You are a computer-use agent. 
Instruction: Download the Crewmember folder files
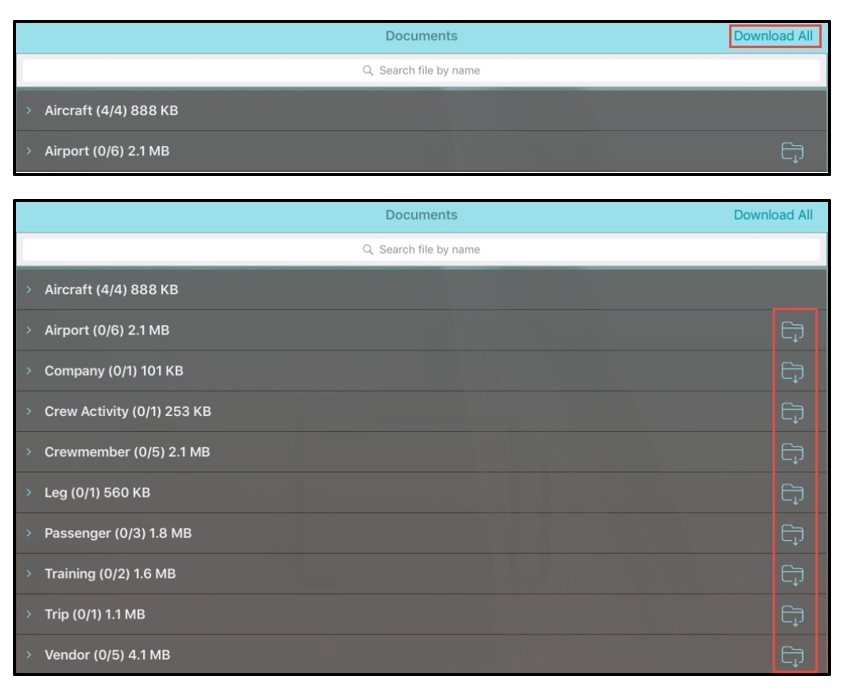pos(792,453)
